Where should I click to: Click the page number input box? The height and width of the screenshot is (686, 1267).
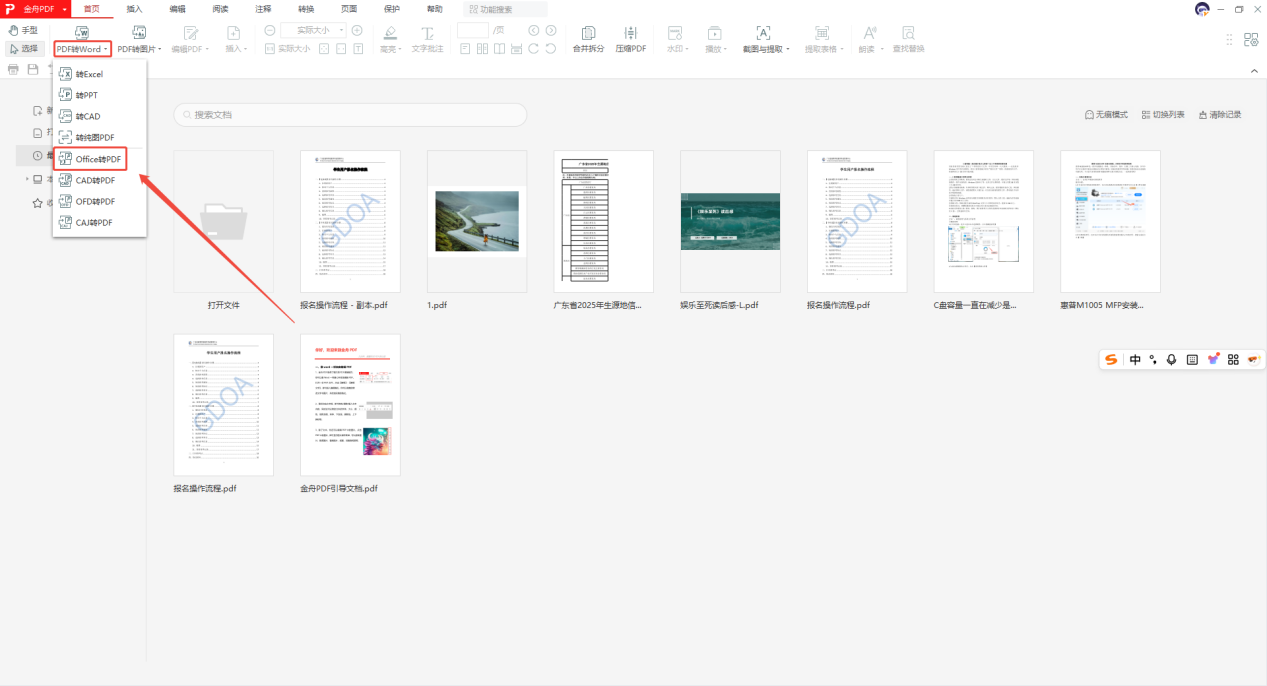[473, 31]
